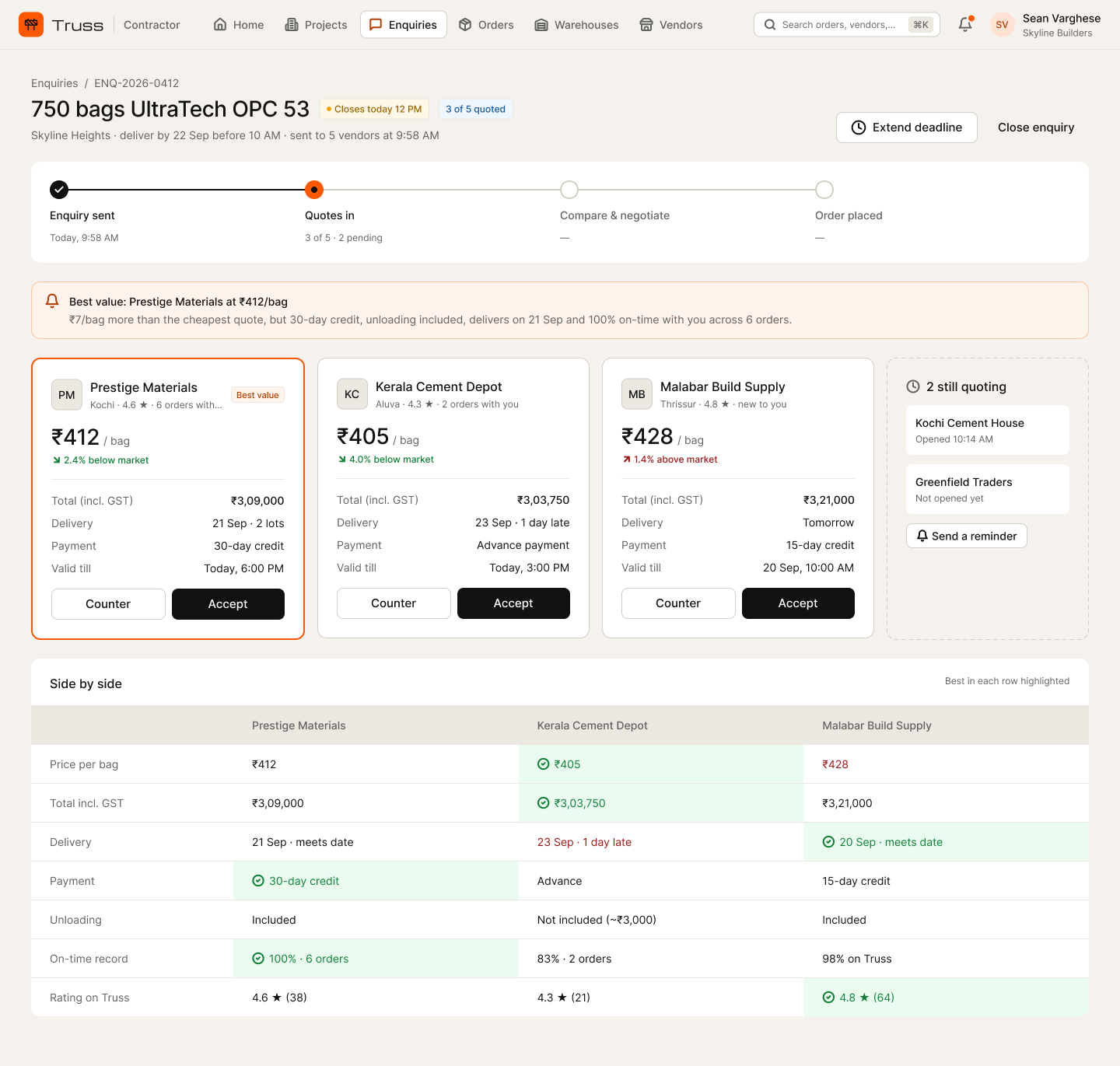1120x1066 pixels.
Task: Accept the Prestige Materials quote
Action: (228, 604)
